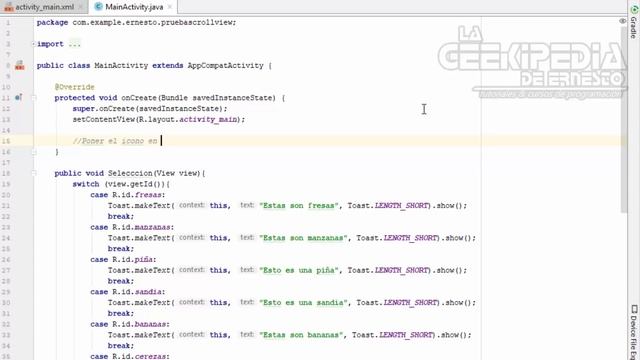
Task: Click LENGTH_SHORT on the fresas Toast line
Action: pos(401,206)
